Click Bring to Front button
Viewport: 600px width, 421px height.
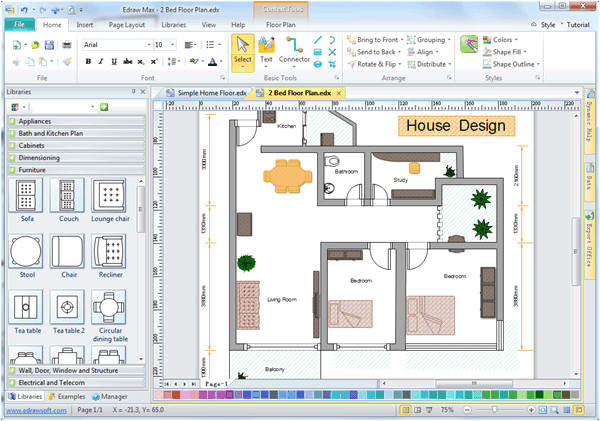tap(380, 39)
